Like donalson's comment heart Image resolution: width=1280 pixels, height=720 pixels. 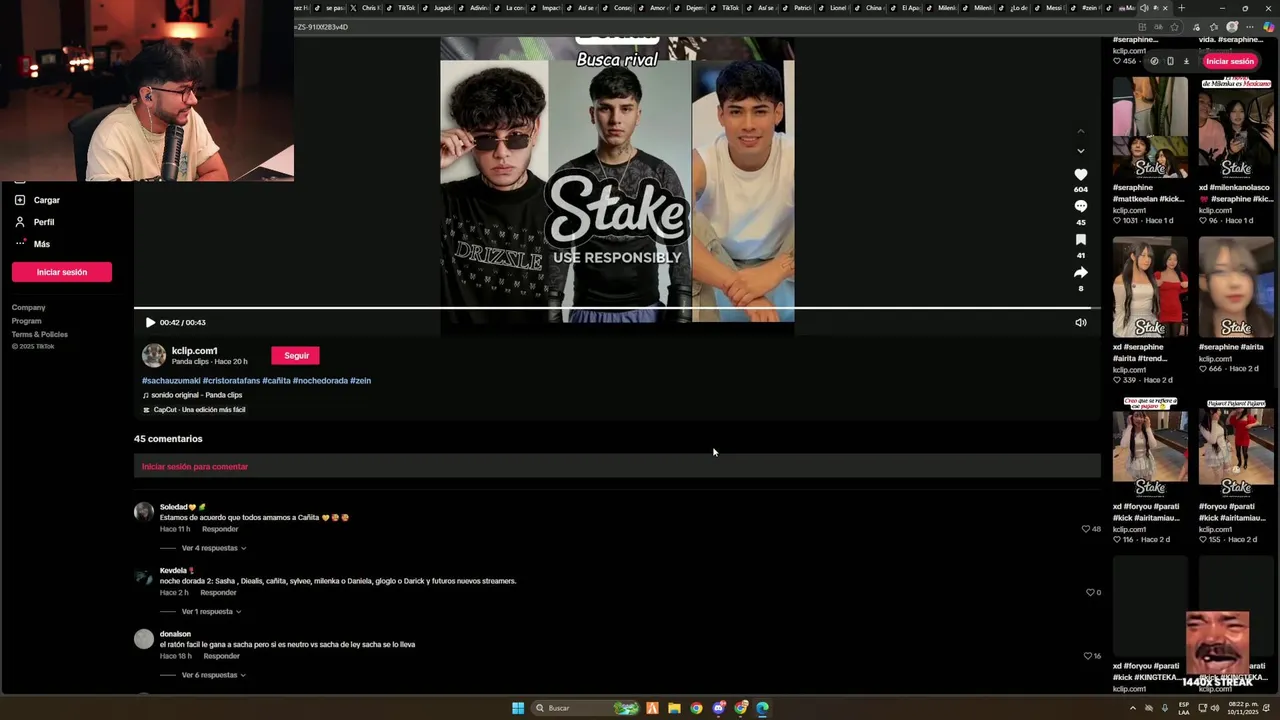[1088, 656]
